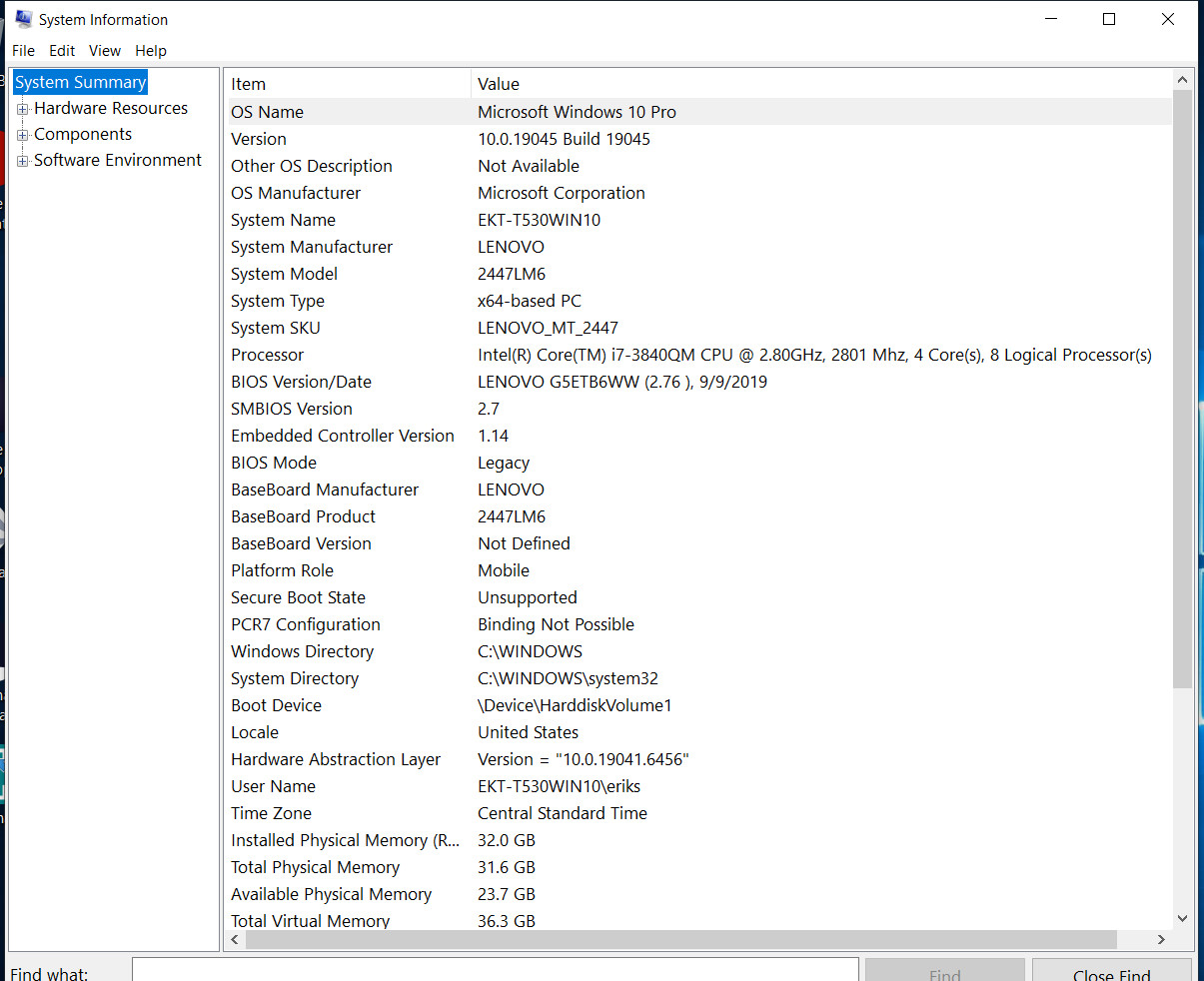
Task: Click the horizontal scrollbar right arrow
Action: click(x=1161, y=939)
